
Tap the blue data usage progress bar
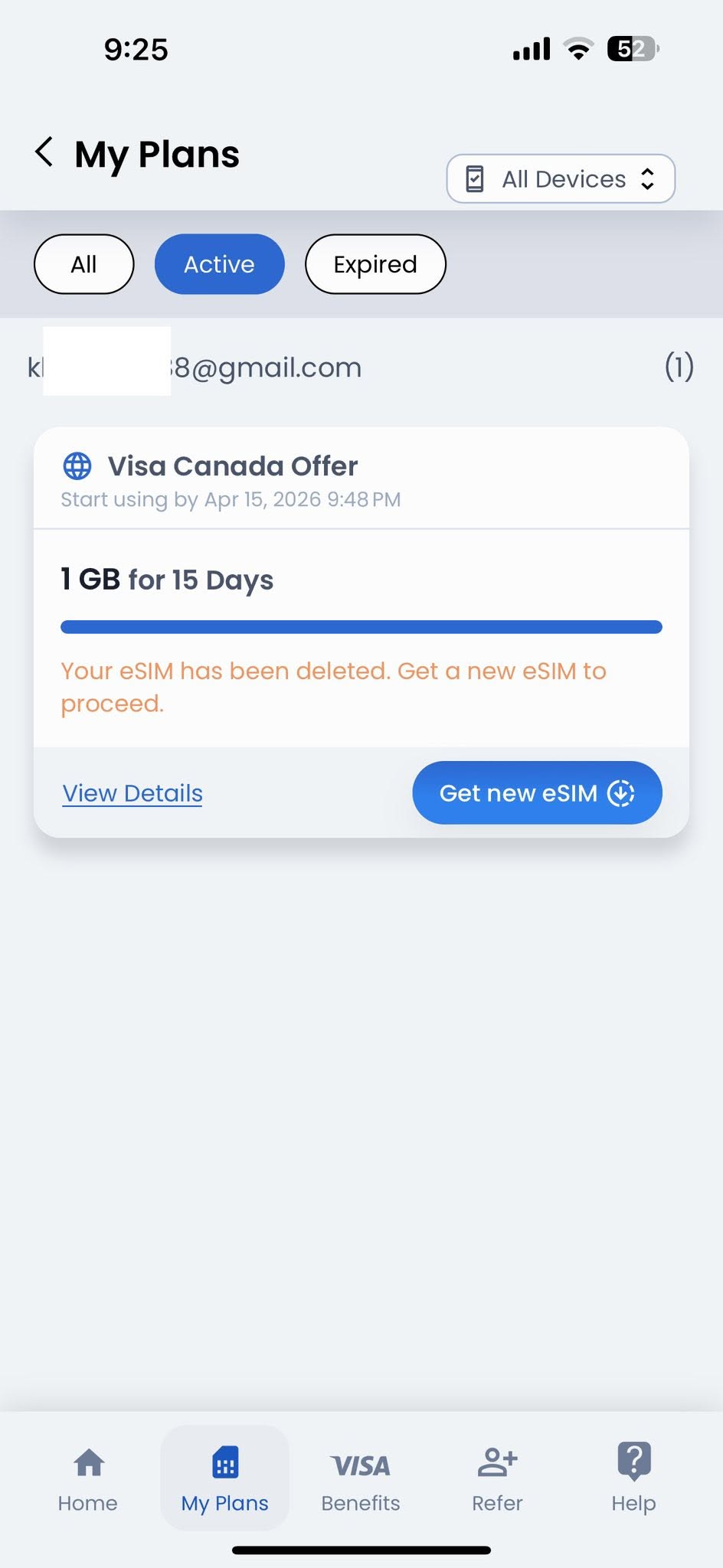click(361, 627)
